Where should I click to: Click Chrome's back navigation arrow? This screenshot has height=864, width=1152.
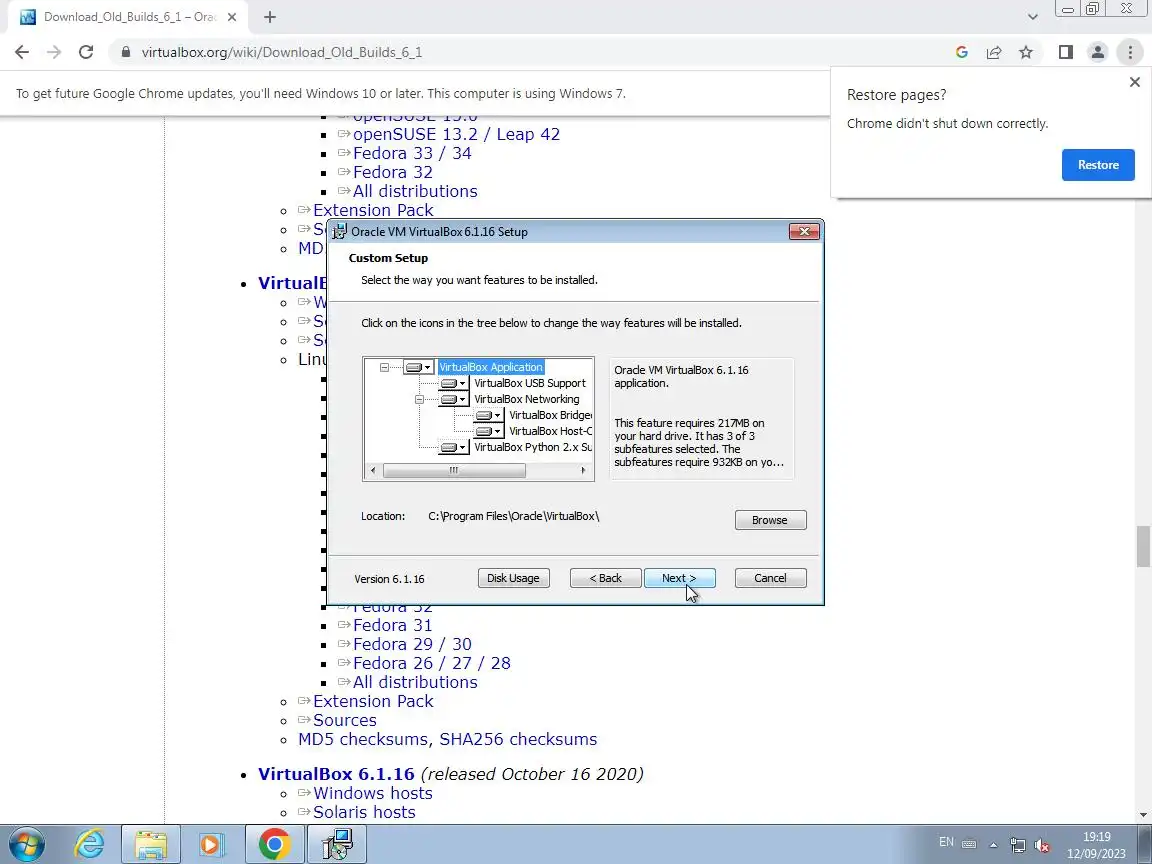tap(22, 52)
